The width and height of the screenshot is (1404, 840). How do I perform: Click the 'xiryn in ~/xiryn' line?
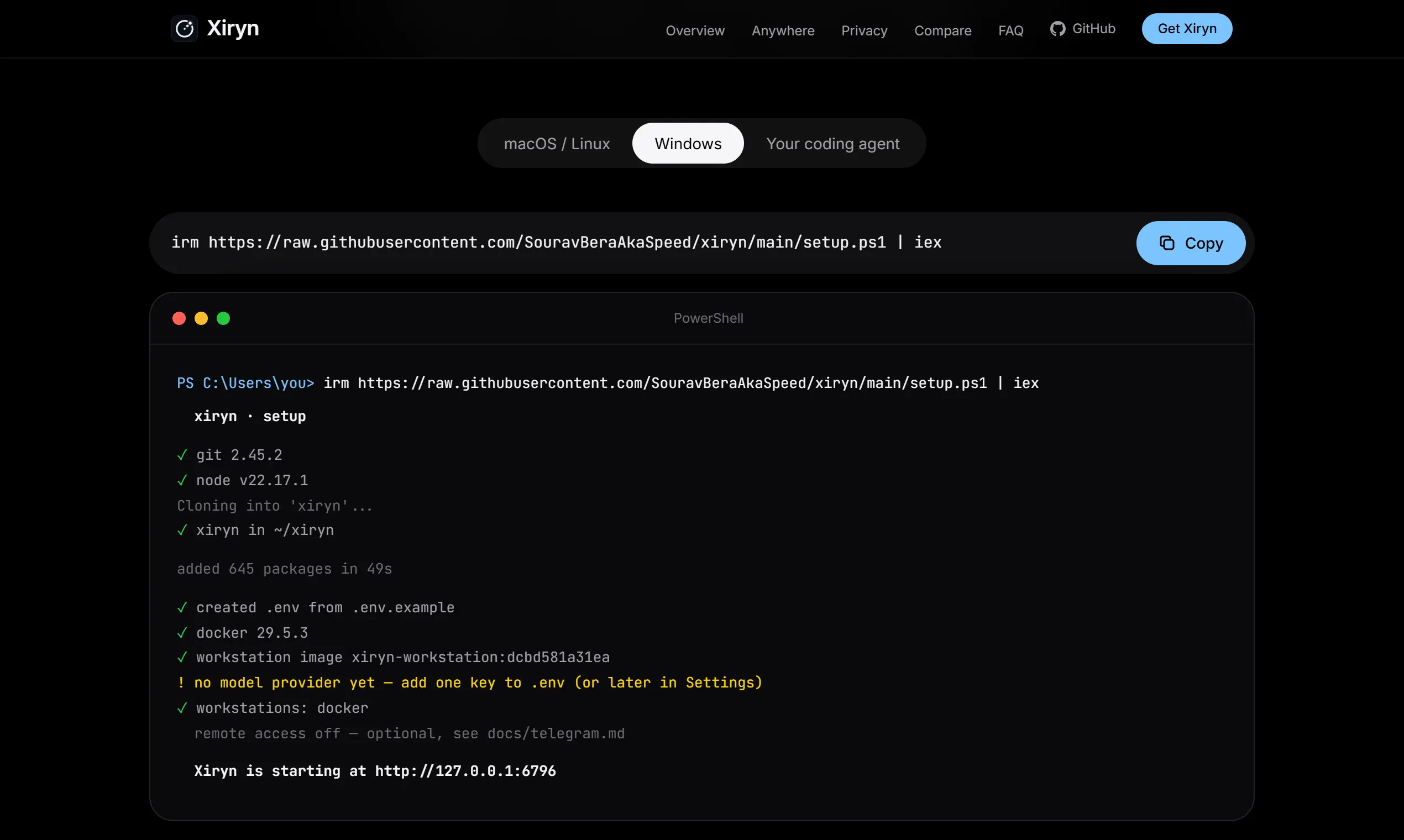point(265,531)
